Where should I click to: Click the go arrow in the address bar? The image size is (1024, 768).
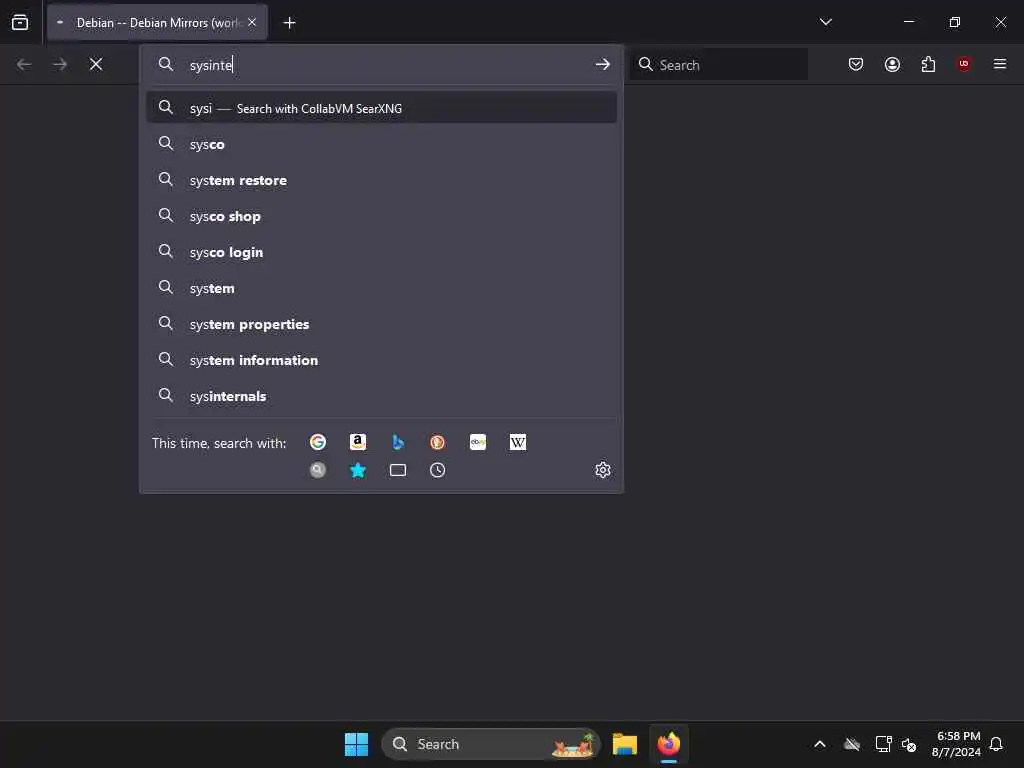pyautogui.click(x=603, y=64)
